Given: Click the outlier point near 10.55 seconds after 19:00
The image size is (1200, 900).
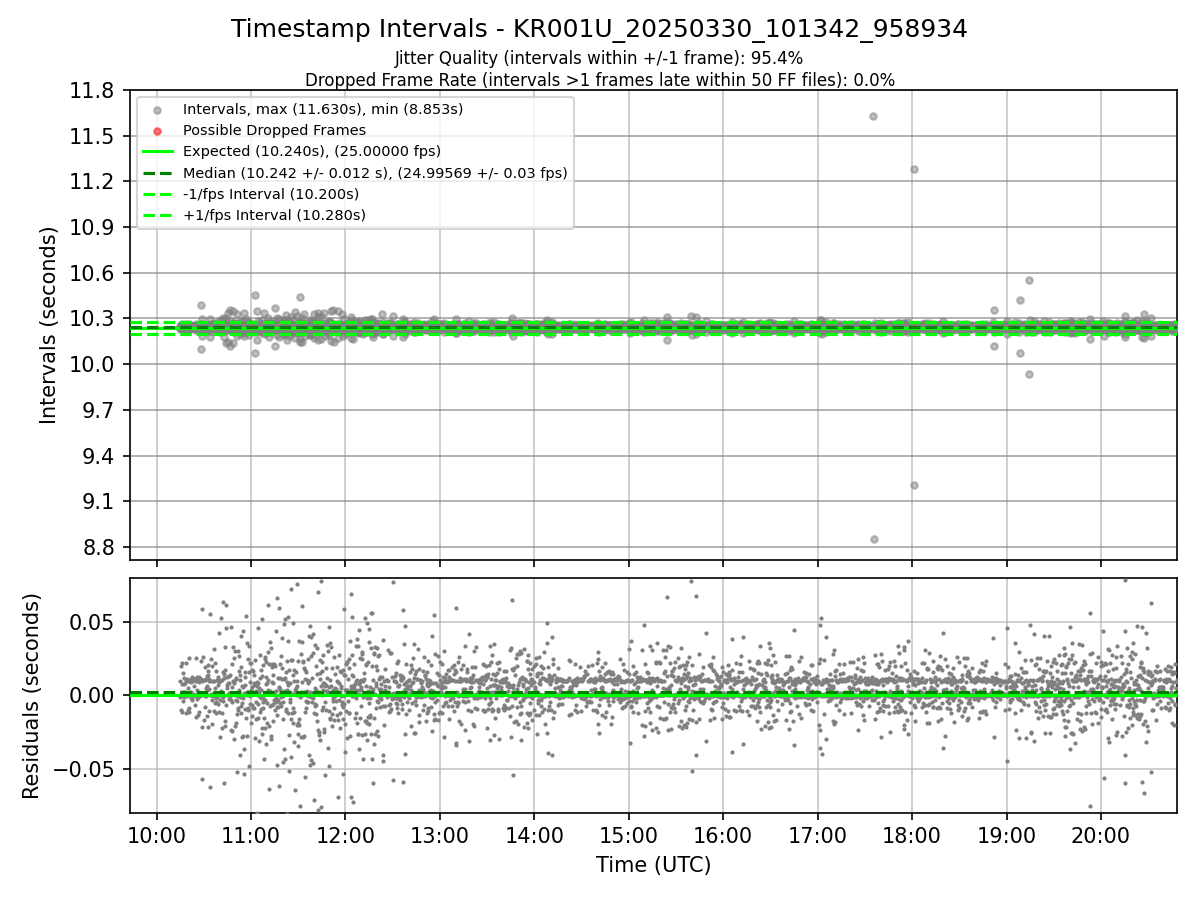Looking at the screenshot, I should point(1029,280).
